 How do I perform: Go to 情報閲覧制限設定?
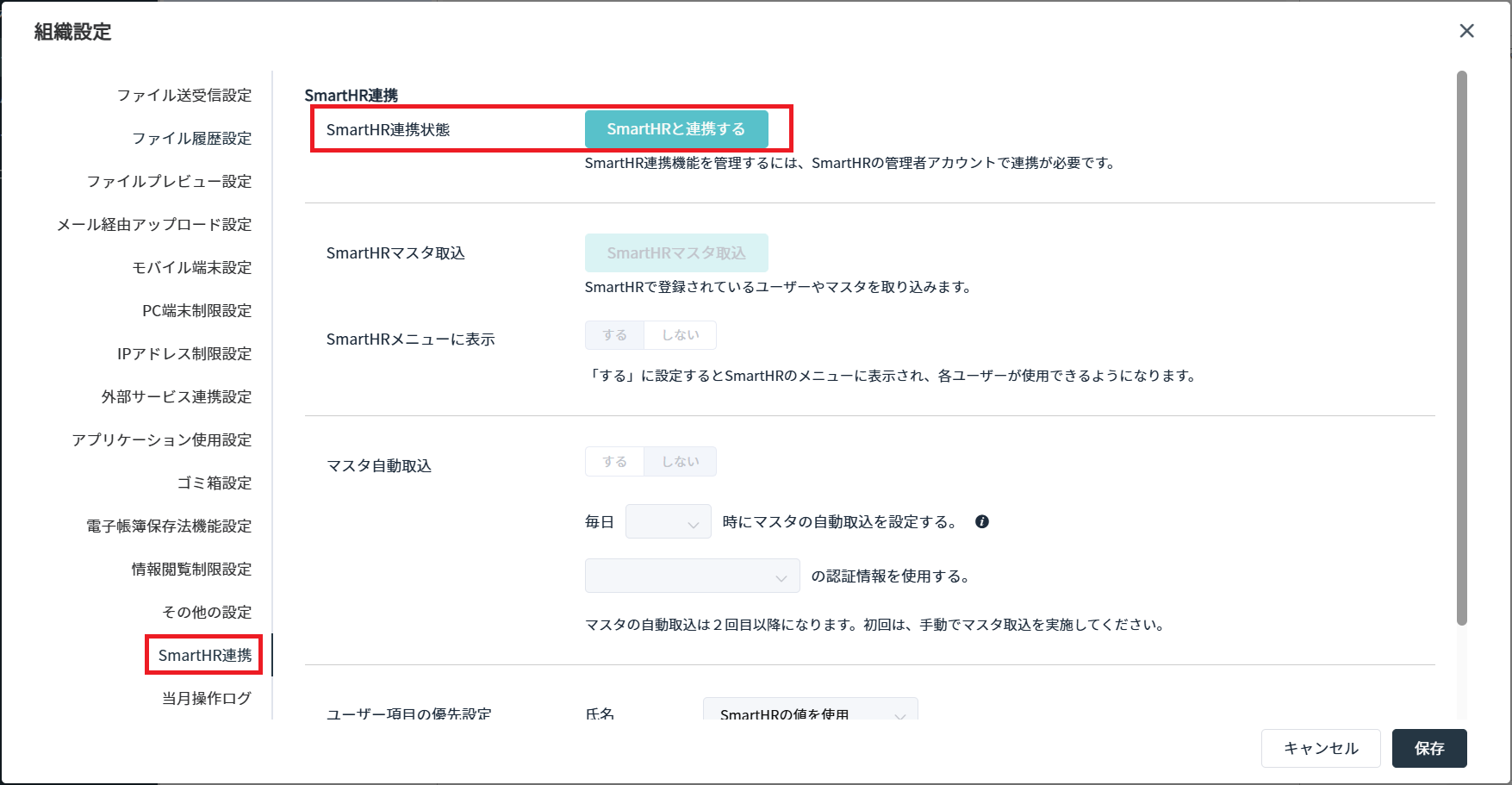pyautogui.click(x=191, y=569)
